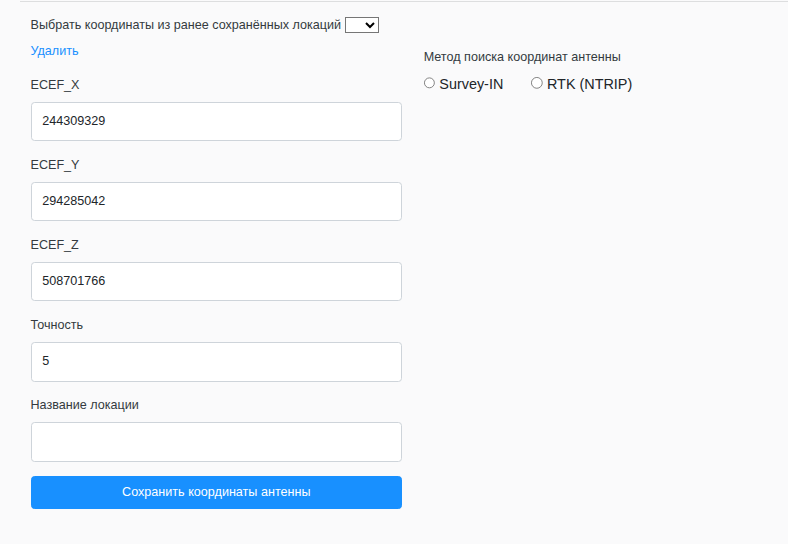Focus the empty Название локации field
Image resolution: width=788 pixels, height=544 pixels.
[216, 441]
